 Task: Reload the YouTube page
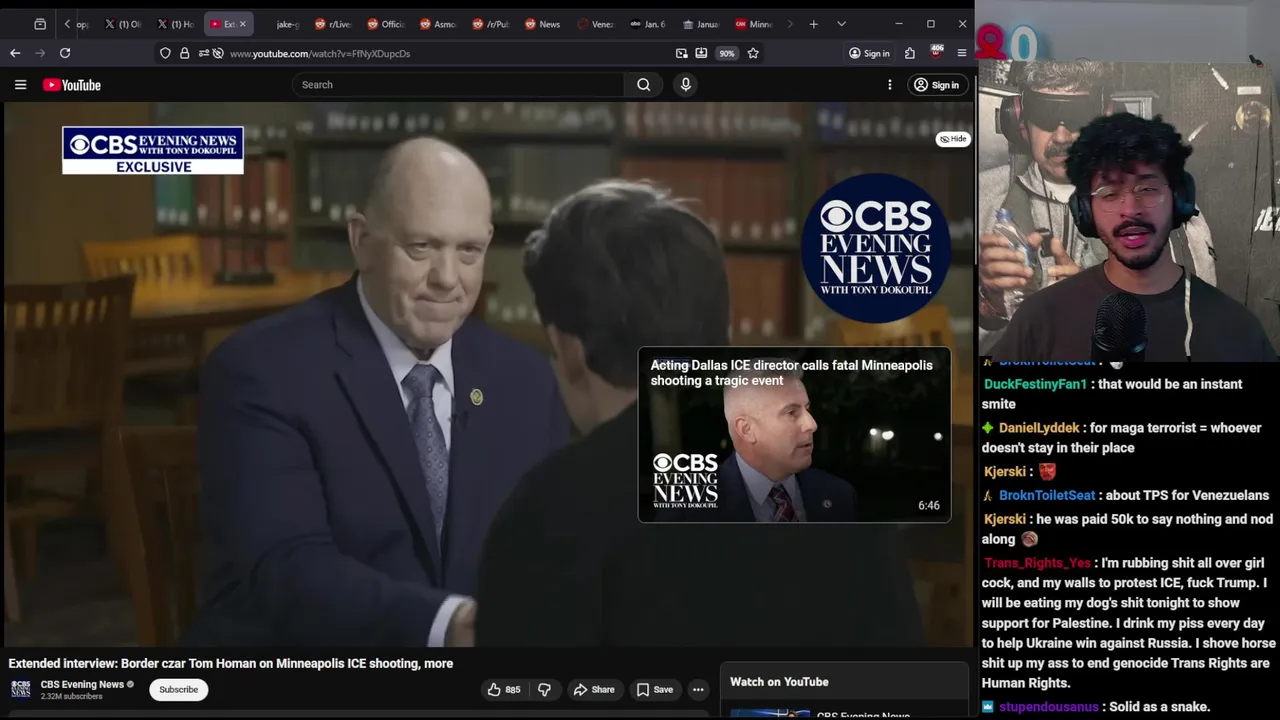click(65, 53)
